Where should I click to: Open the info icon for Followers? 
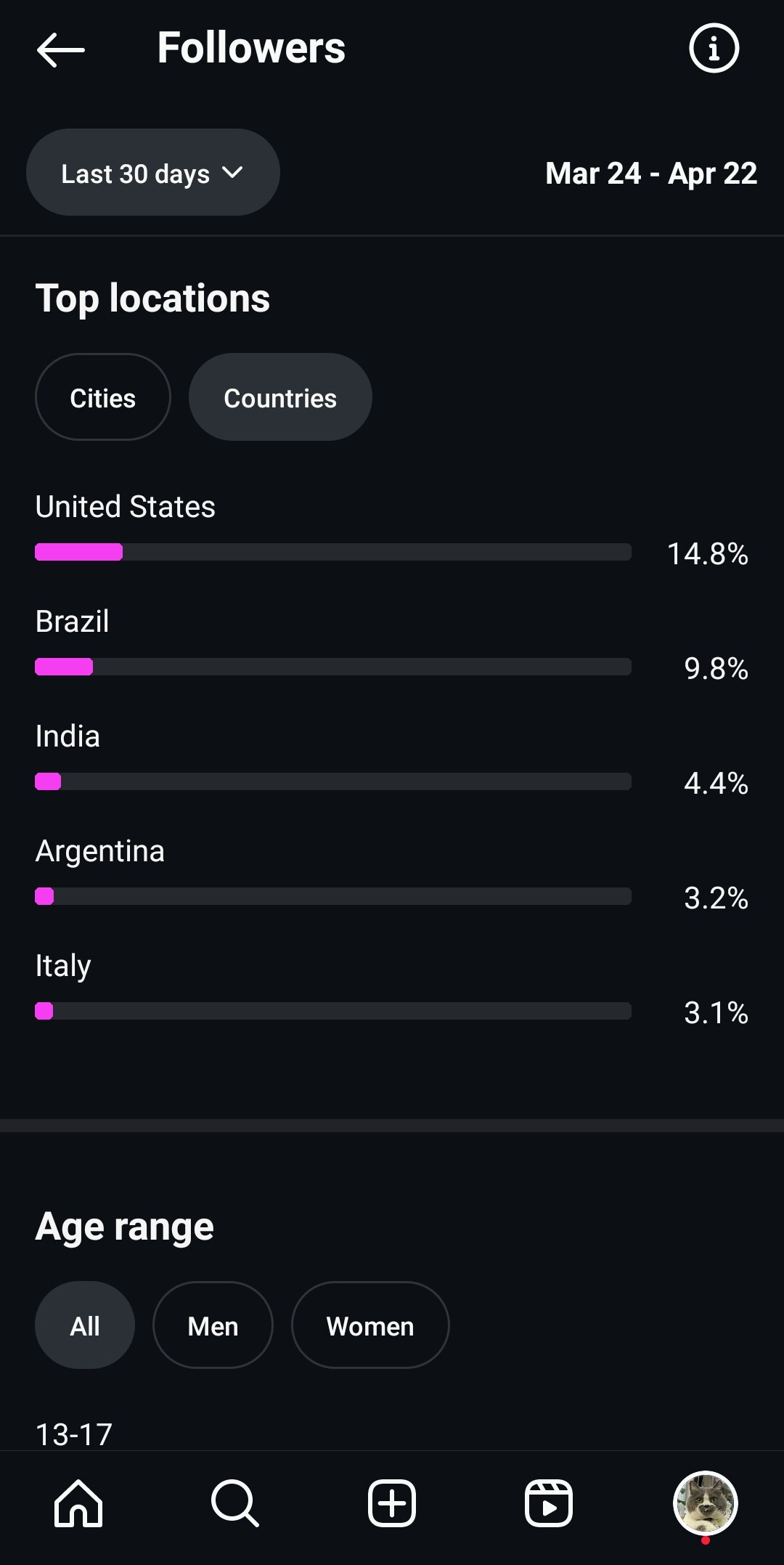coord(714,49)
